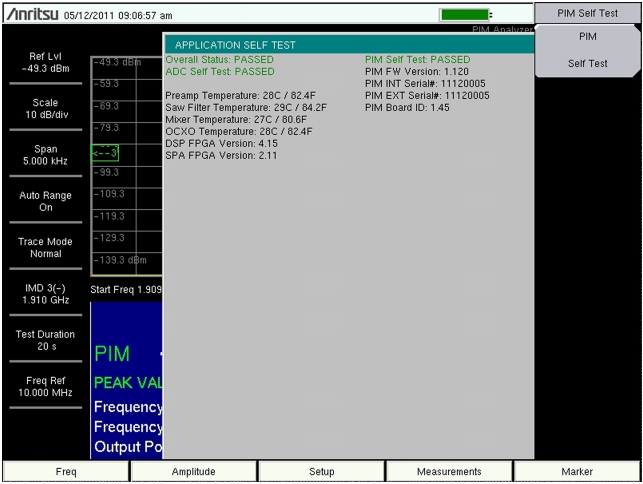643x484 pixels.
Task: Click the -49.3 dBm graph axis label
Action: (x=117, y=62)
